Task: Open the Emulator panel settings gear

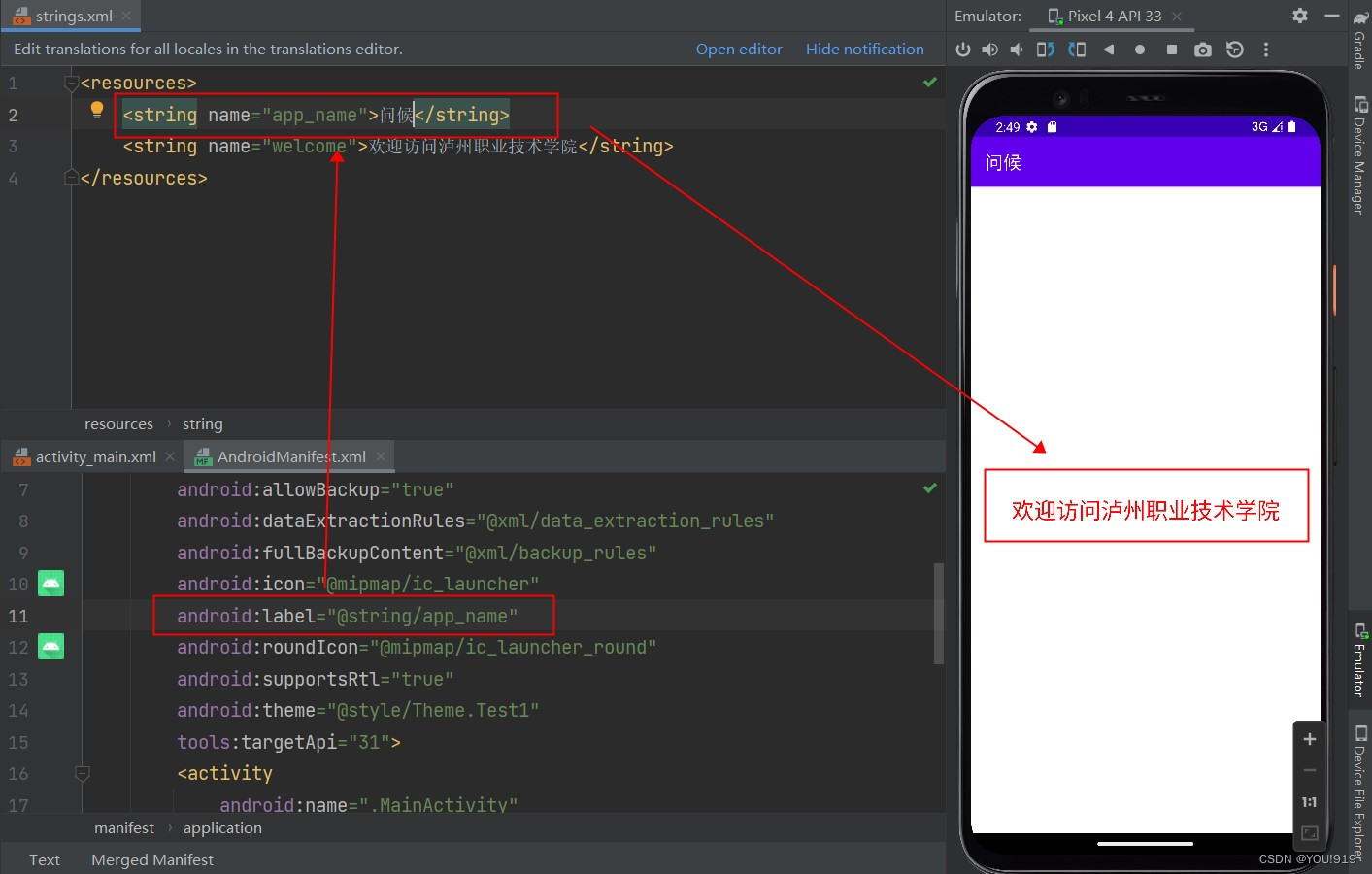Action: [1300, 16]
